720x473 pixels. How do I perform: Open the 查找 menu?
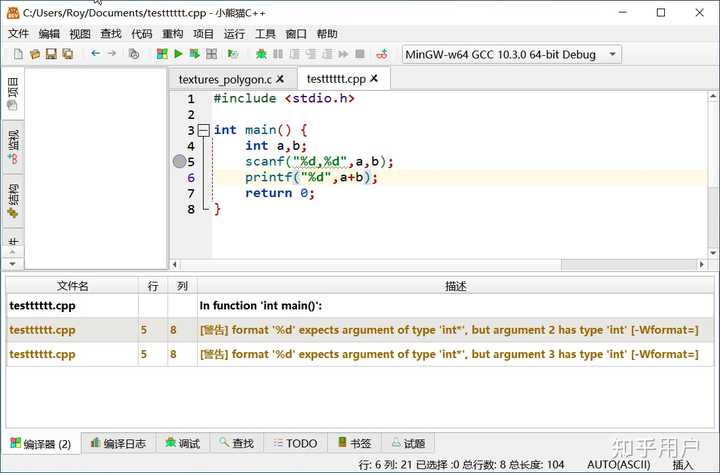(111, 34)
